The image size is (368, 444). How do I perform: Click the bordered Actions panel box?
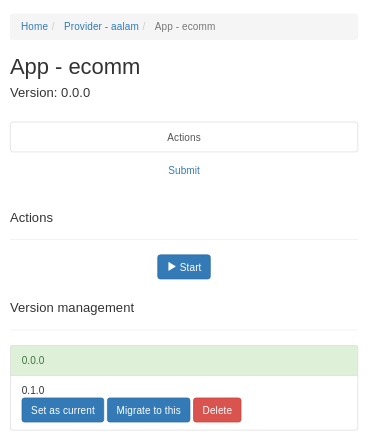pyautogui.click(x=184, y=137)
